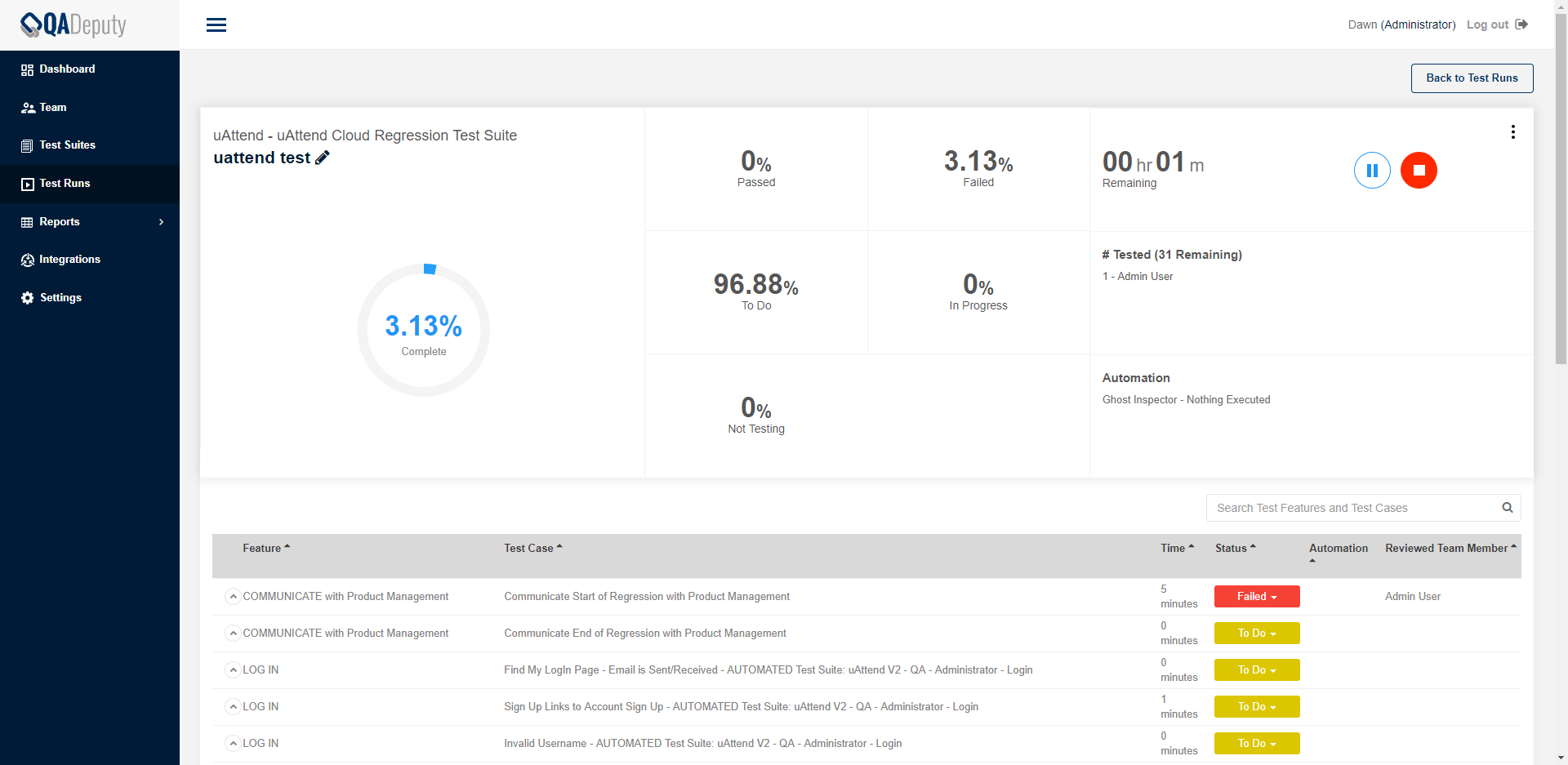1568x765 pixels.
Task: Click the Integrations icon in sidebar
Action: pos(28,260)
